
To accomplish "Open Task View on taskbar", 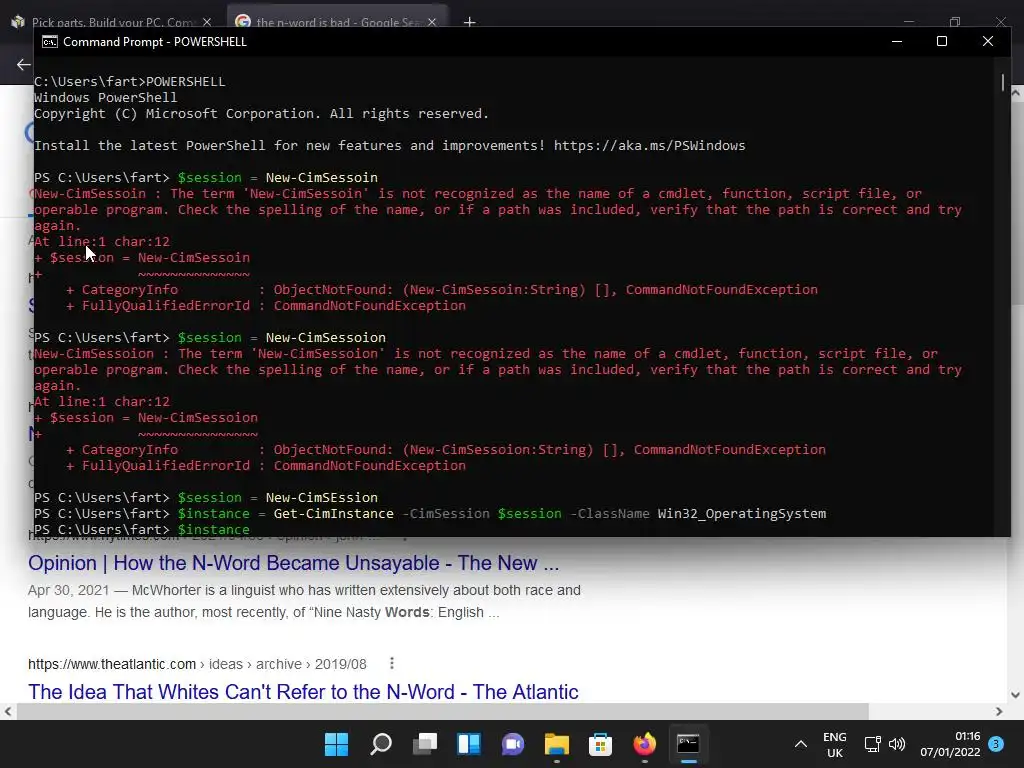I will (424, 744).
